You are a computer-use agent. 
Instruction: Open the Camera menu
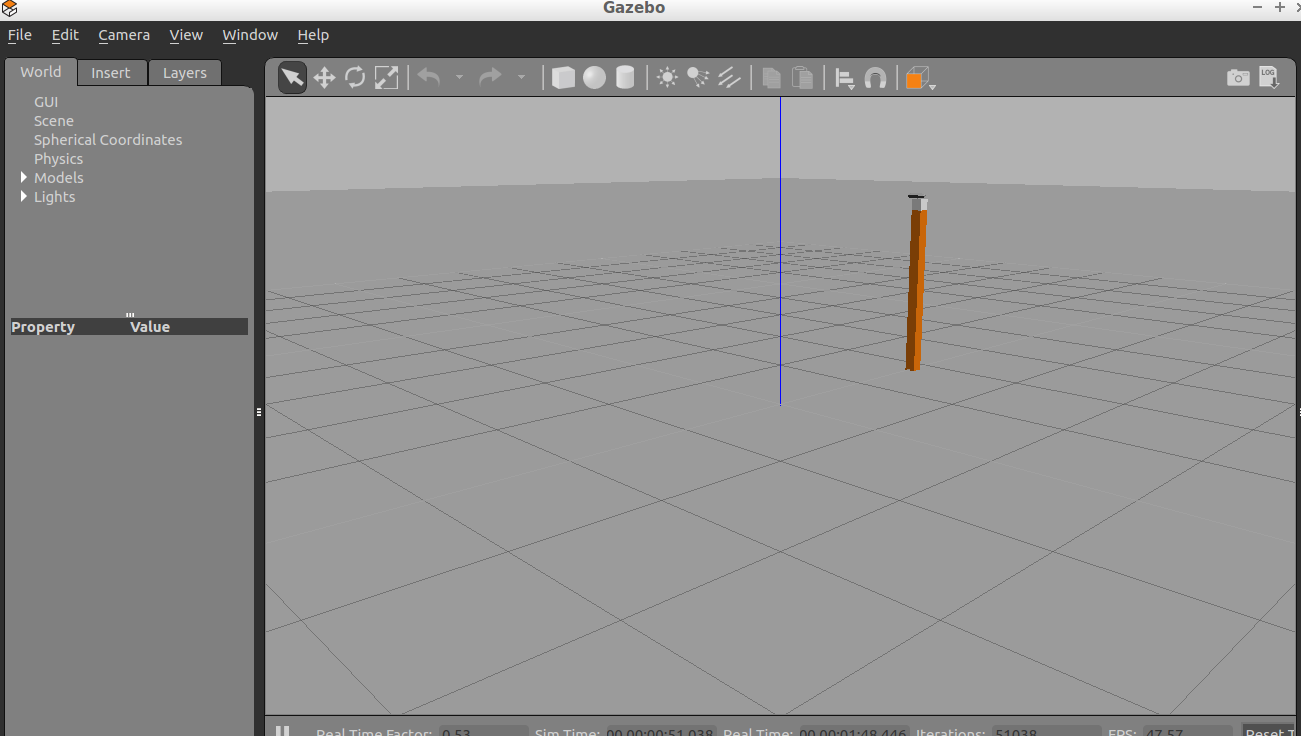[x=124, y=35]
